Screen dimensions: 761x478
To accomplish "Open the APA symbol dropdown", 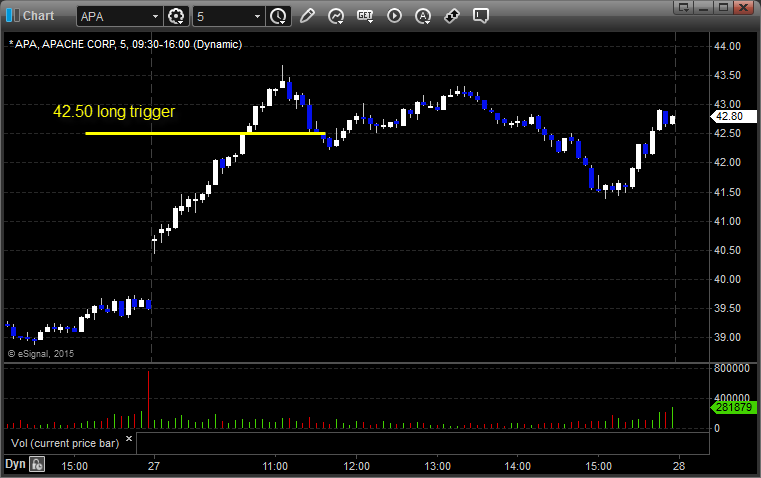I will click(155, 16).
